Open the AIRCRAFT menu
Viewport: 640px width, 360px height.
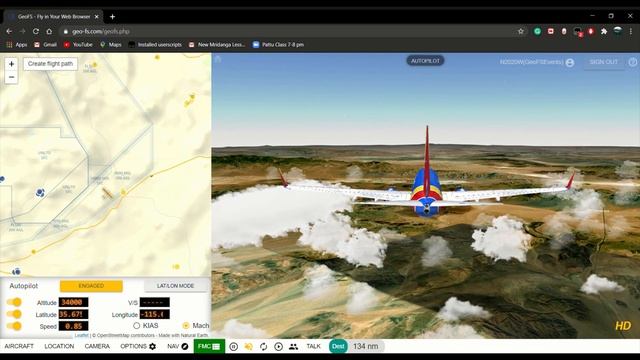(x=19, y=346)
